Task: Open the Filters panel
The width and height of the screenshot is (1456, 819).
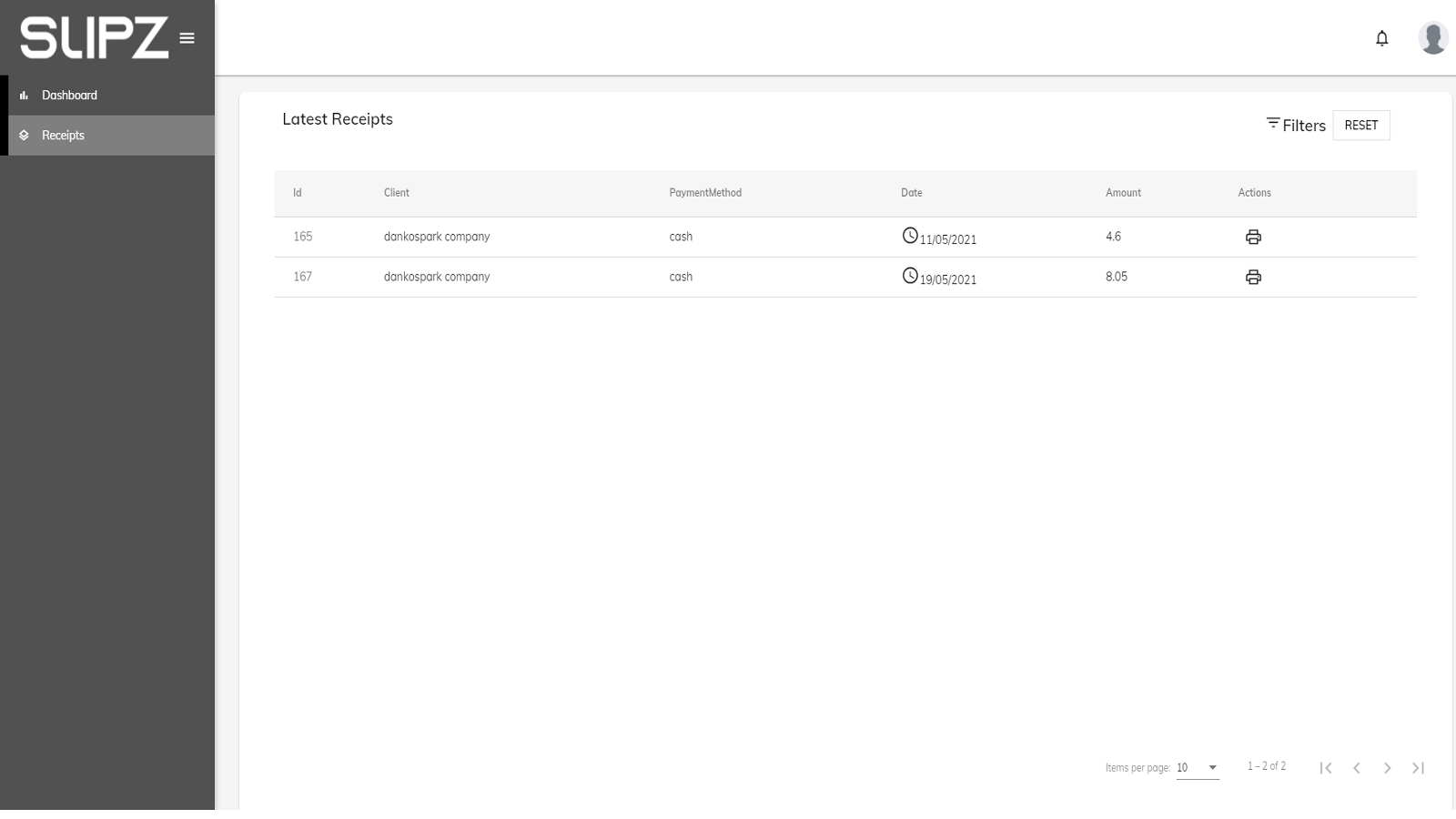Action: (1296, 126)
